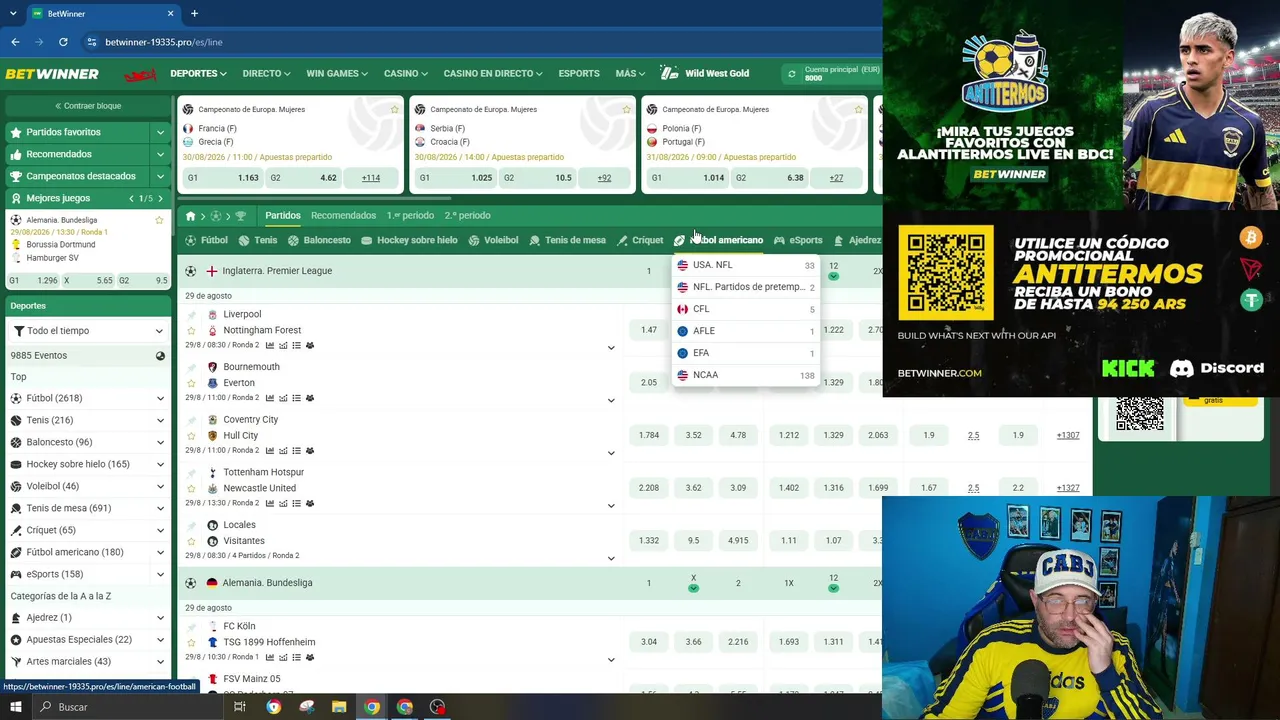This screenshot has width=1280, height=720.
Task: Select Artes marciales (43) in the sidebar
Action: (88, 662)
